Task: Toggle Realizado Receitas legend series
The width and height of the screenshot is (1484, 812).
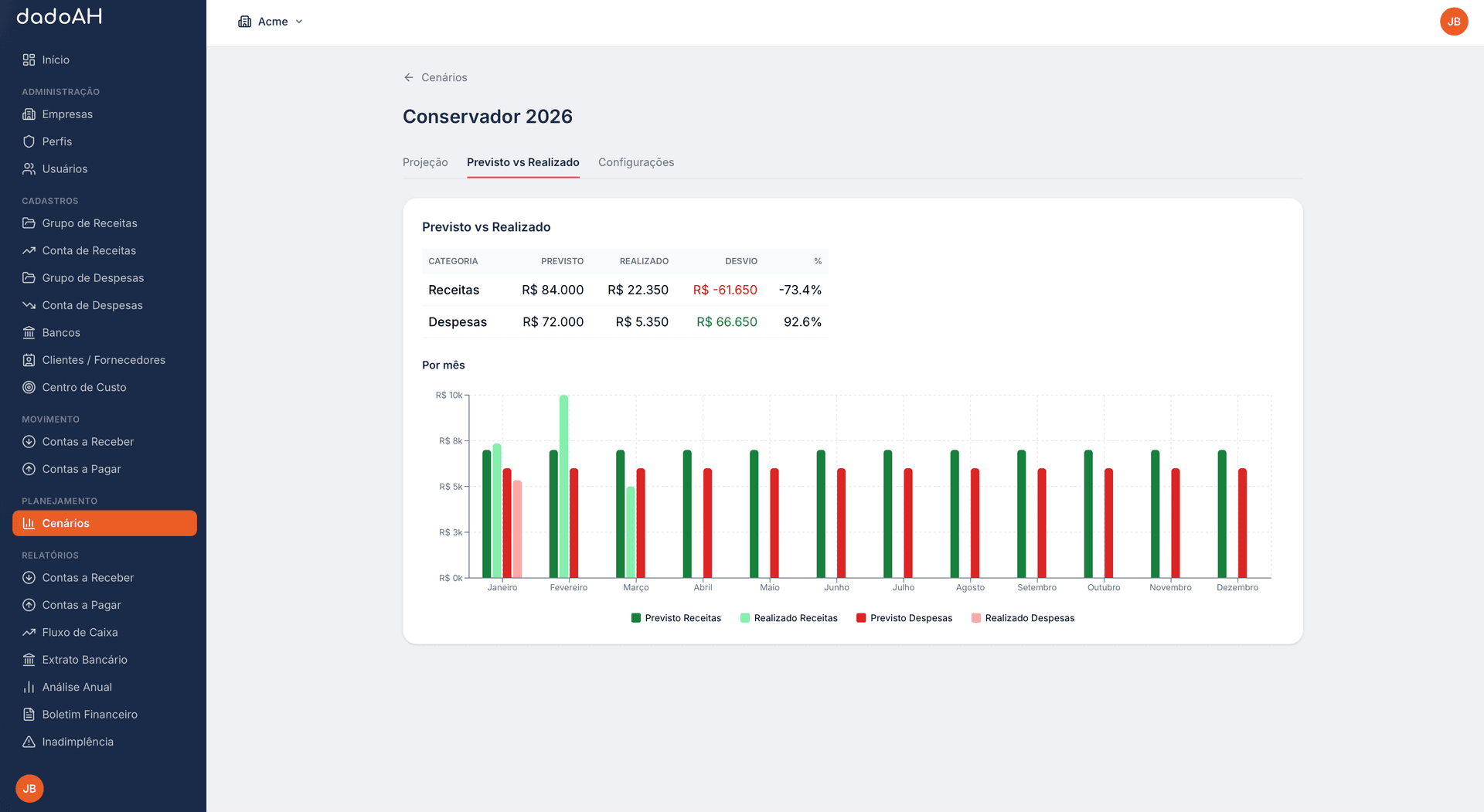Action: pyautogui.click(x=788, y=618)
